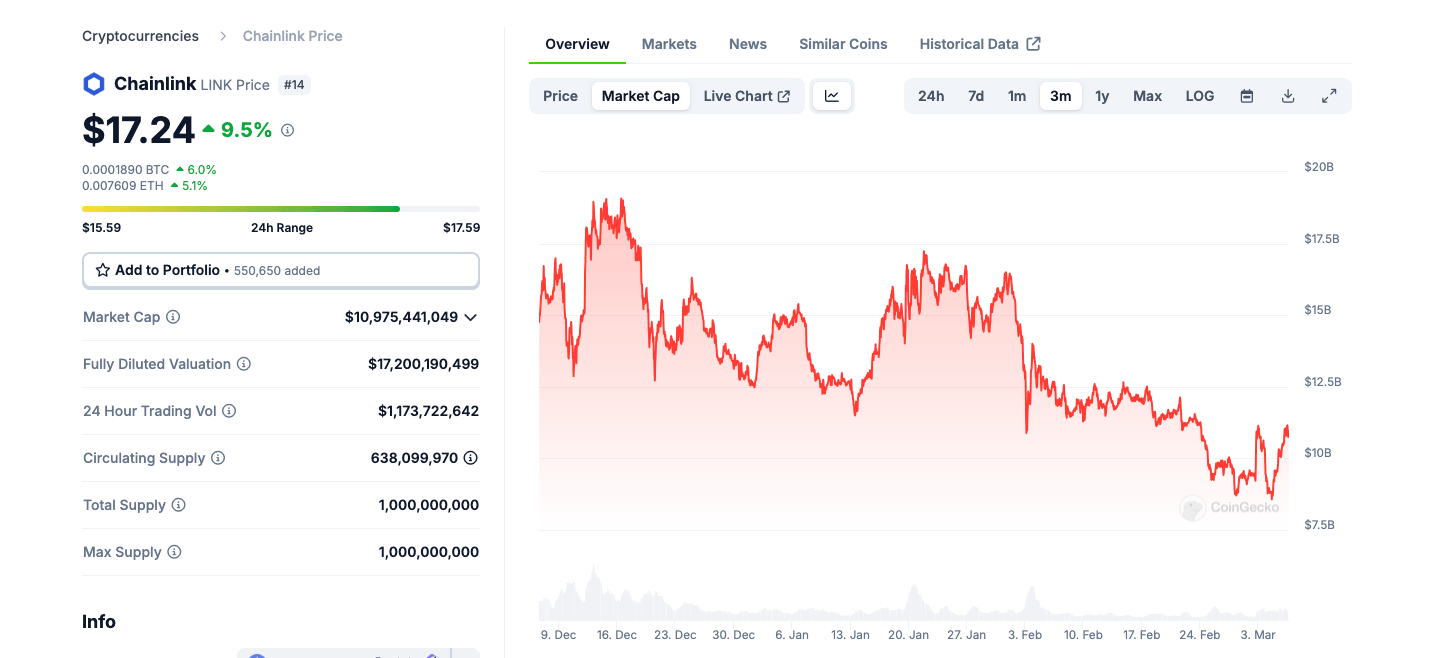Click the download chart data icon
The height and width of the screenshot is (658, 1434).
coord(1288,95)
